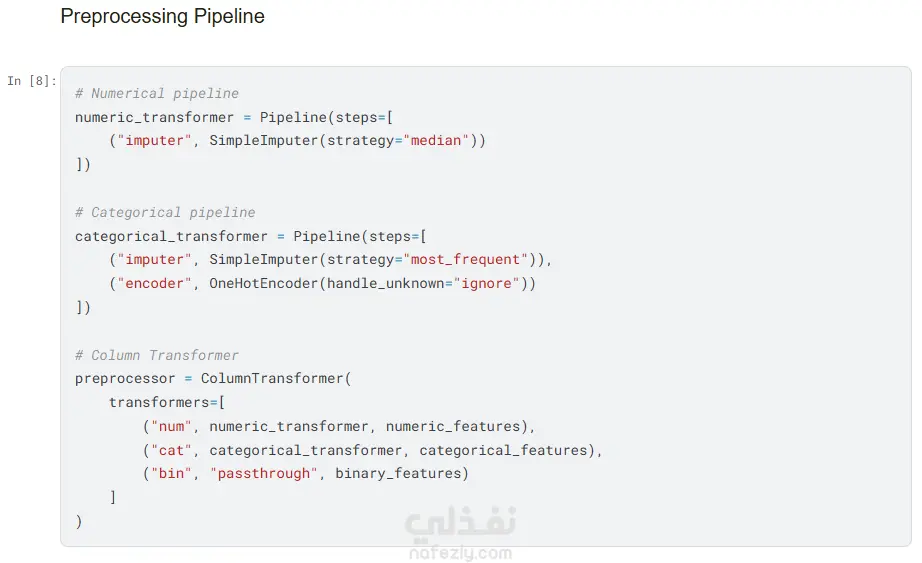Select the In [8] cell prompt
Viewport: 922px width, 563px height.
tap(32, 81)
